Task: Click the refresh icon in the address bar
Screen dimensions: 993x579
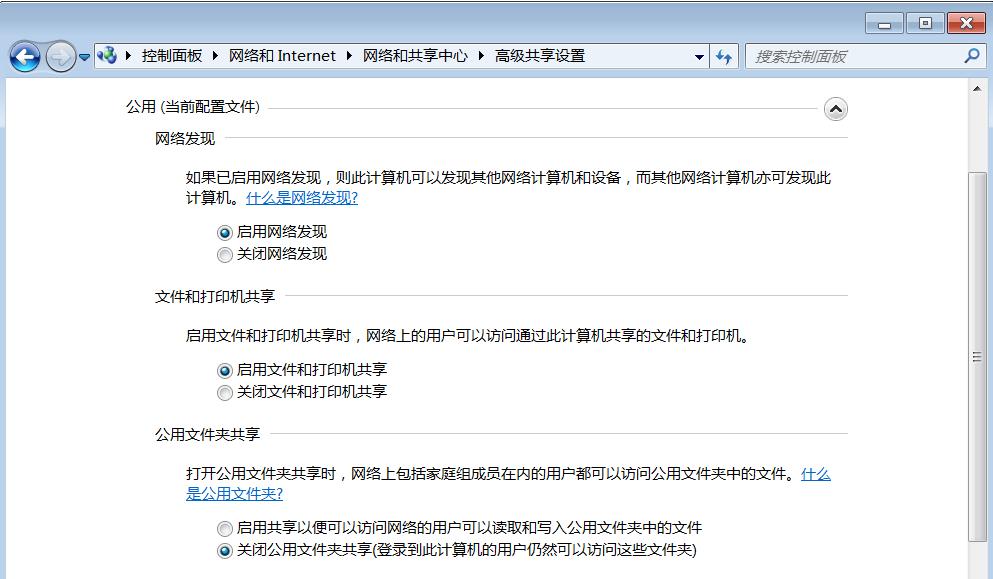Action: click(x=721, y=56)
